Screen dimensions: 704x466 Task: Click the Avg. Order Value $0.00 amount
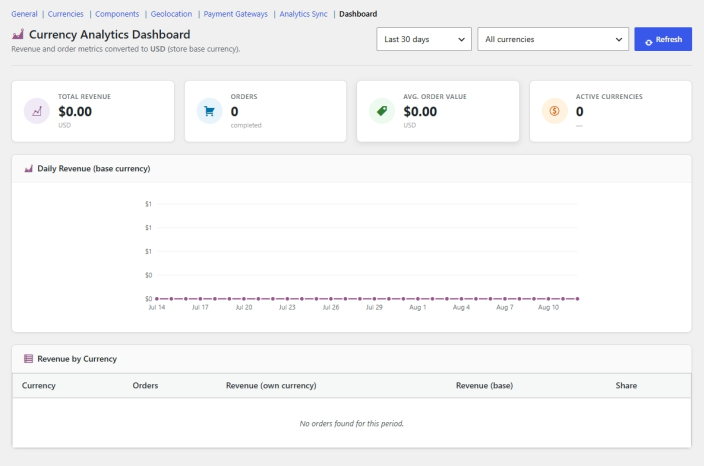(x=420, y=111)
